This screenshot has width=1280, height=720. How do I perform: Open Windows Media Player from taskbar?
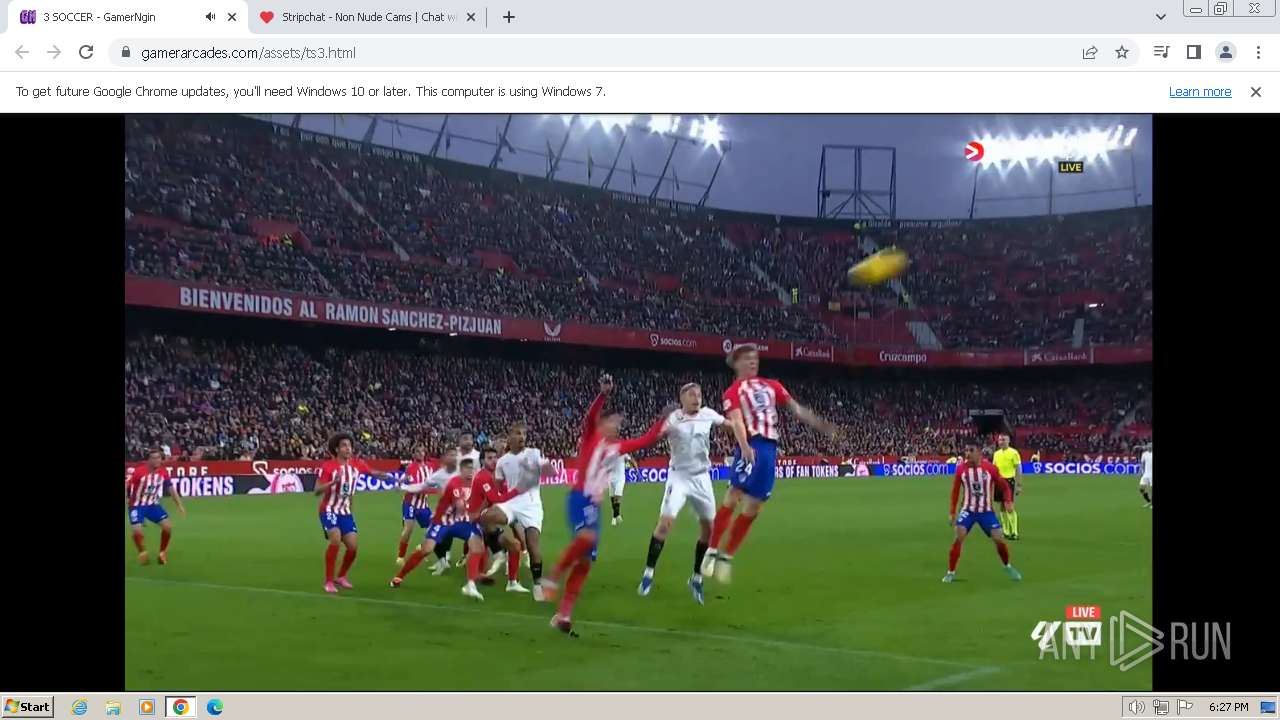click(x=147, y=707)
